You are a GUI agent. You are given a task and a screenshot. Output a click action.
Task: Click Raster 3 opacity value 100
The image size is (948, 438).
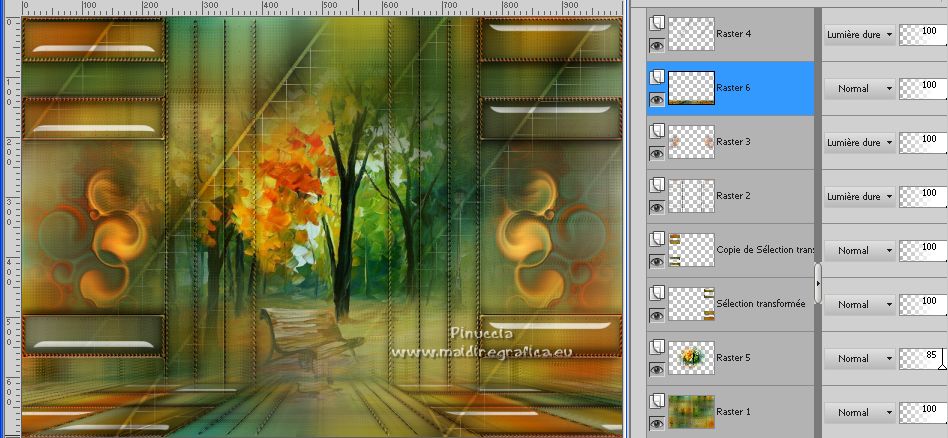coord(923,143)
